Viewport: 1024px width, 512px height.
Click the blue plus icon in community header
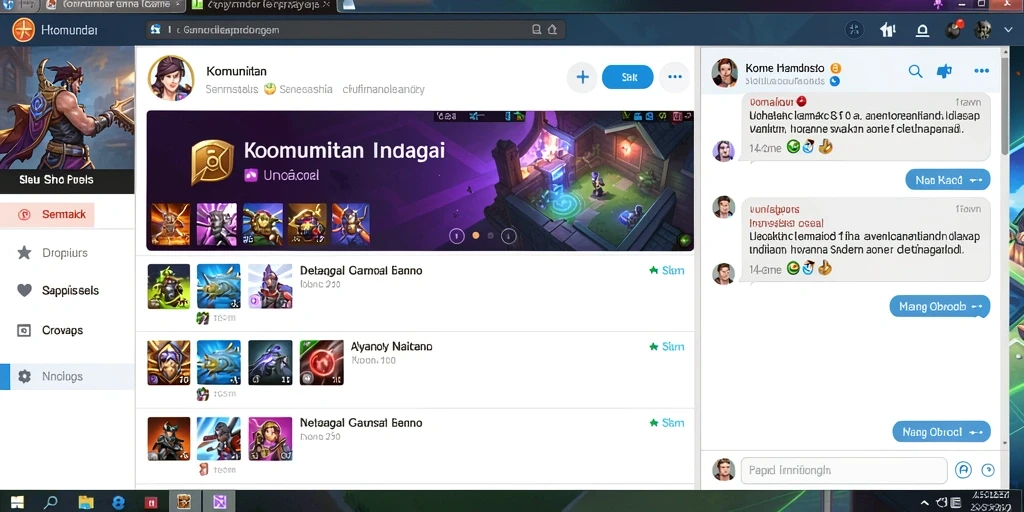[583, 77]
